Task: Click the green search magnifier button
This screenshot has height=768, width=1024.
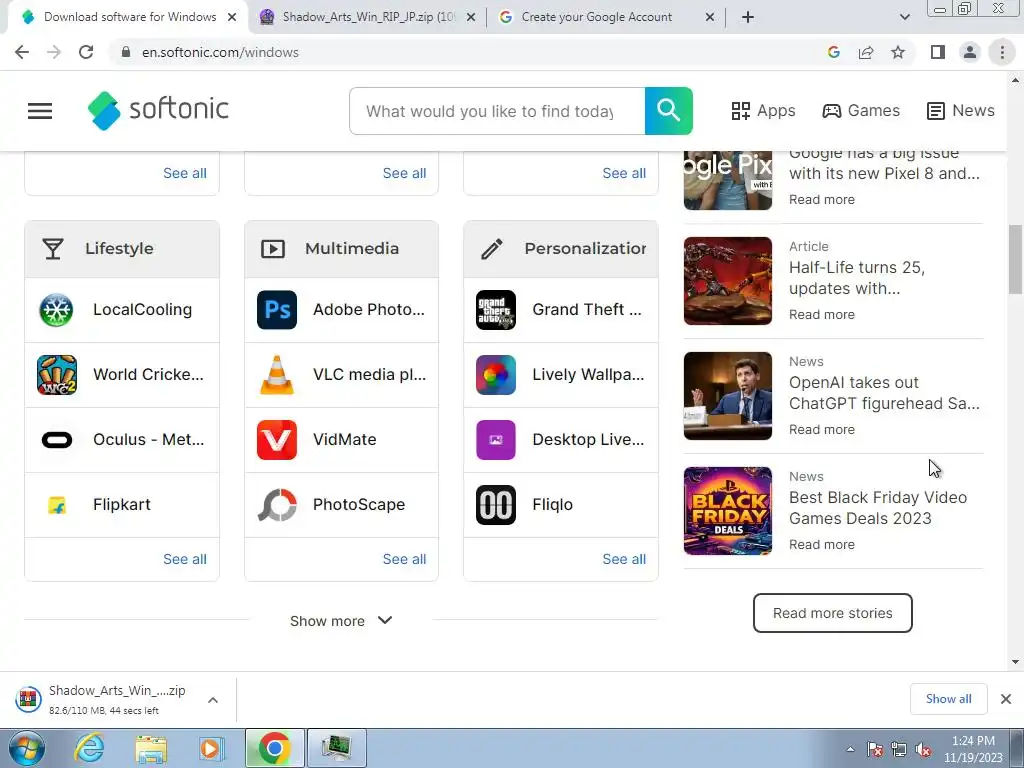Action: click(668, 111)
